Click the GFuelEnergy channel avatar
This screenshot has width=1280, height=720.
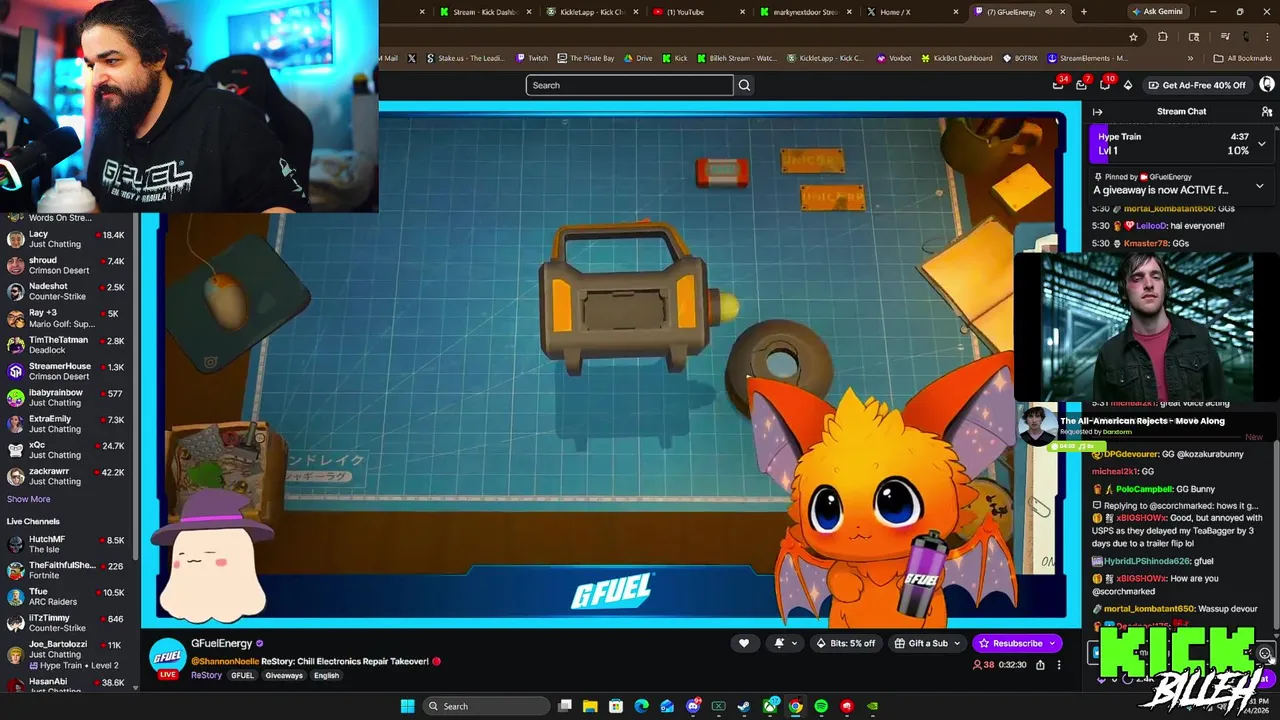[x=168, y=657]
